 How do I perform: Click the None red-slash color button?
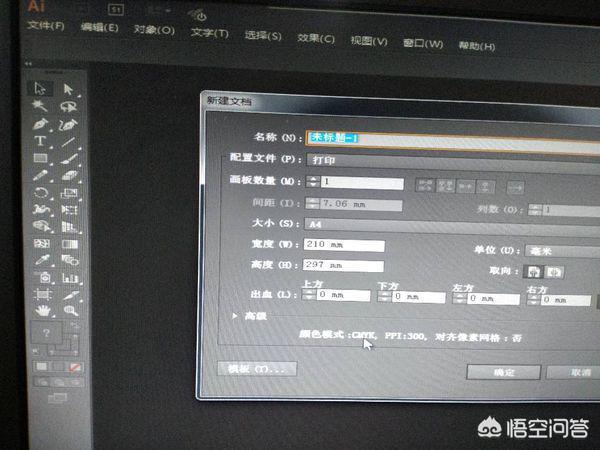[75, 367]
